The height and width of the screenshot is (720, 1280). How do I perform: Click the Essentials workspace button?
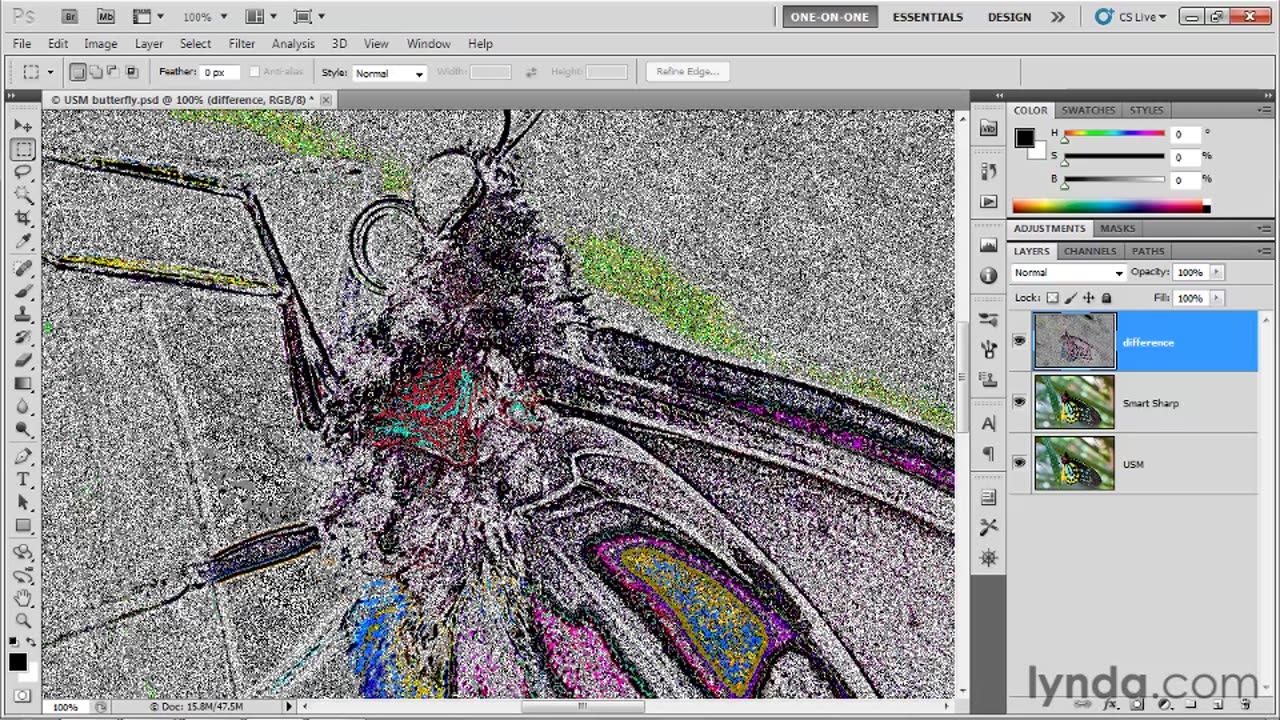(927, 17)
